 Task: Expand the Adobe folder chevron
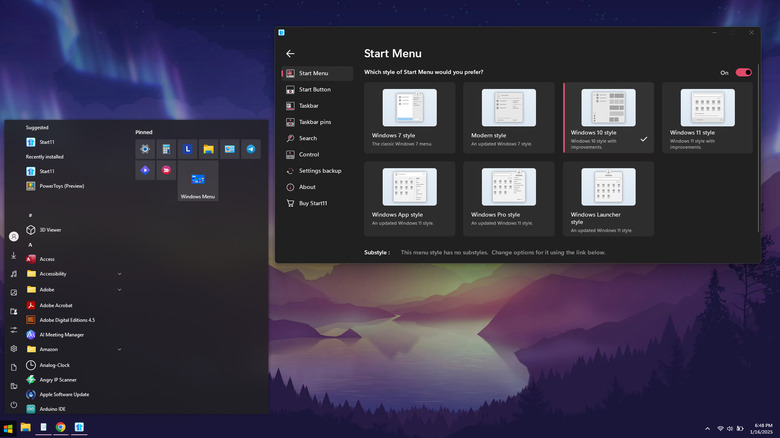(x=120, y=289)
